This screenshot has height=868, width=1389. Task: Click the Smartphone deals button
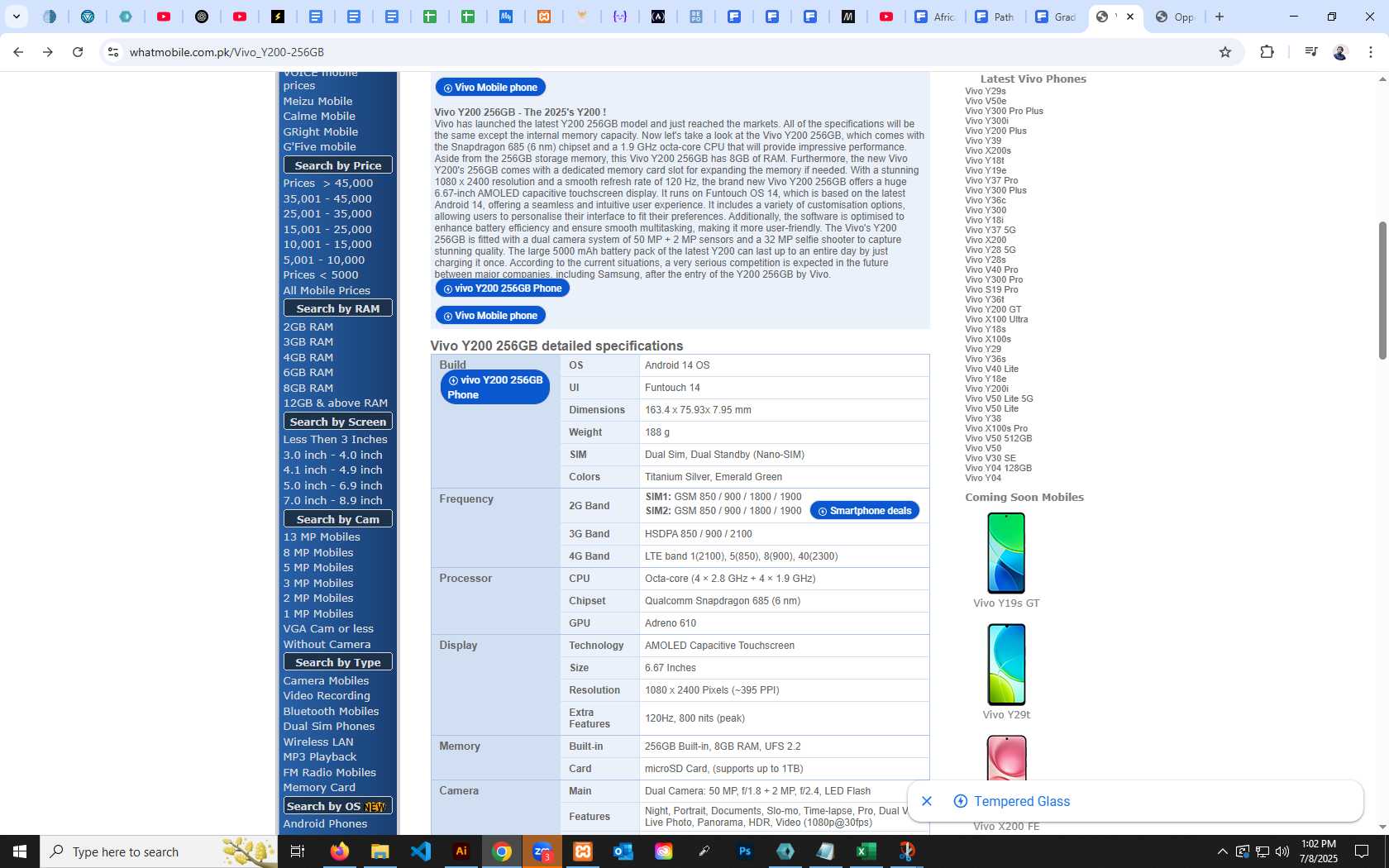864,511
